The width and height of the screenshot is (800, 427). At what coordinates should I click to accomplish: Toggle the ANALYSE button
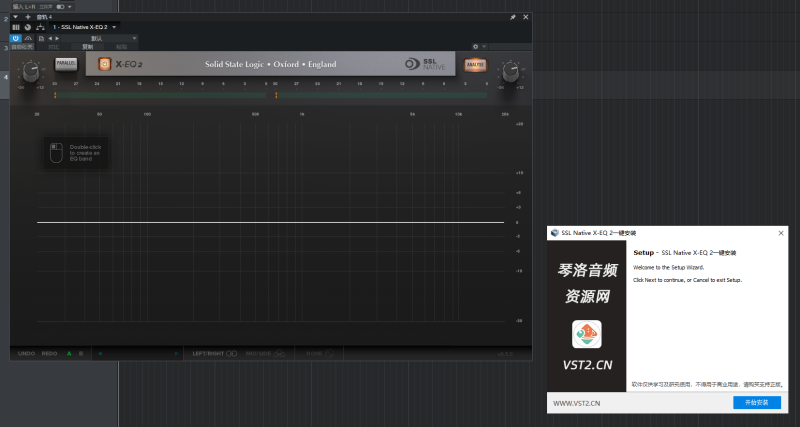(475, 64)
